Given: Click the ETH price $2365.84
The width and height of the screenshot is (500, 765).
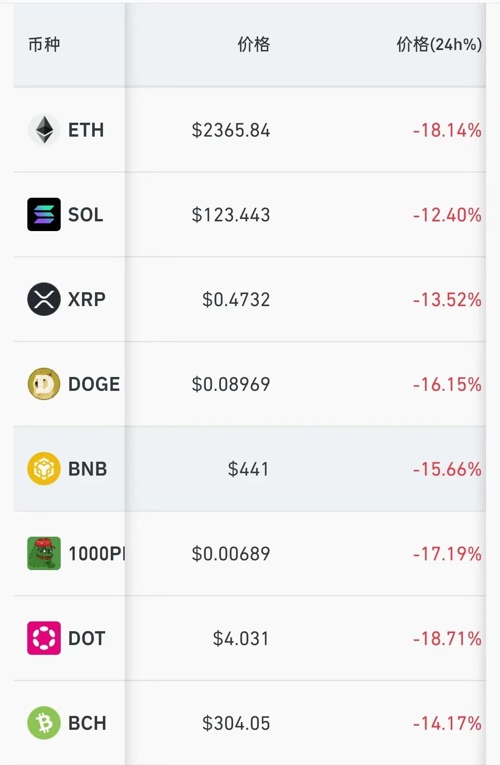Looking at the screenshot, I should (x=231, y=130).
